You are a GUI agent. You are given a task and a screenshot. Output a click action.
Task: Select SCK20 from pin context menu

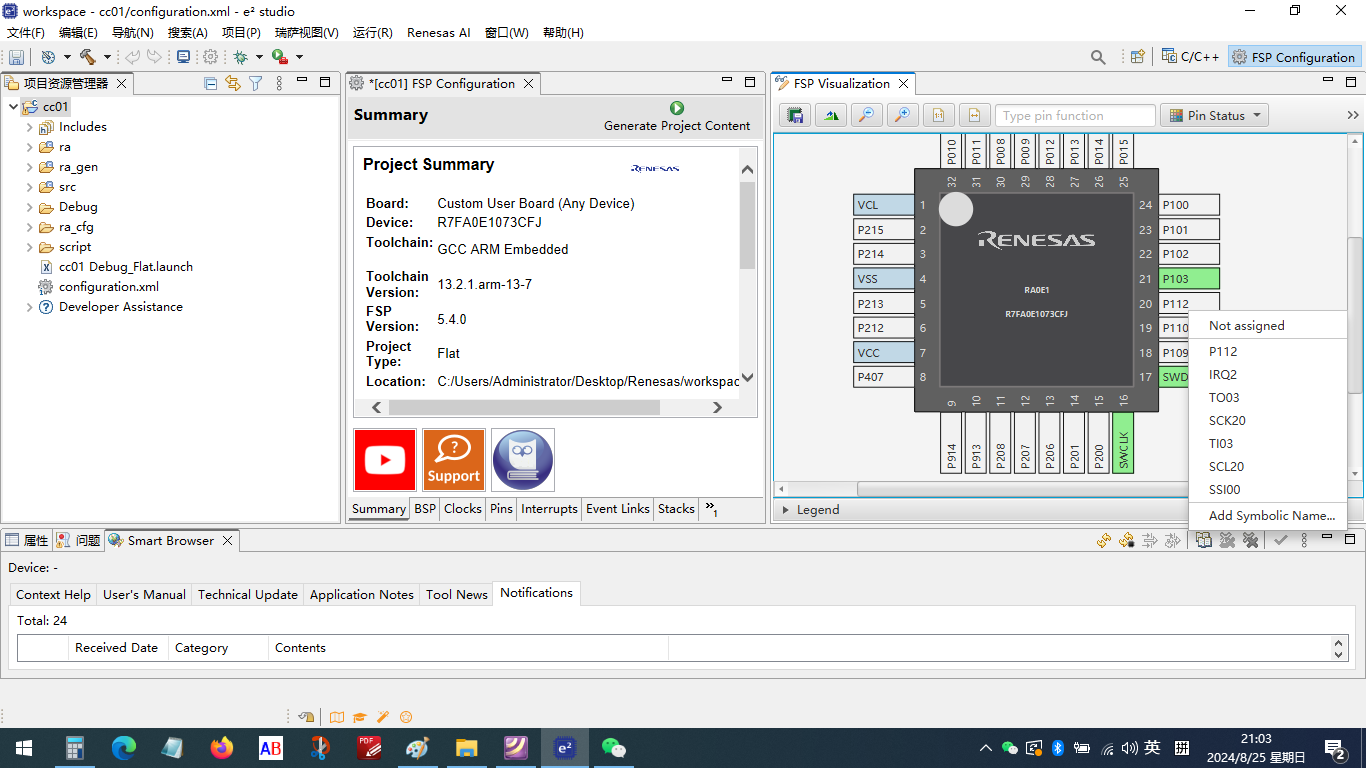[x=1227, y=421]
